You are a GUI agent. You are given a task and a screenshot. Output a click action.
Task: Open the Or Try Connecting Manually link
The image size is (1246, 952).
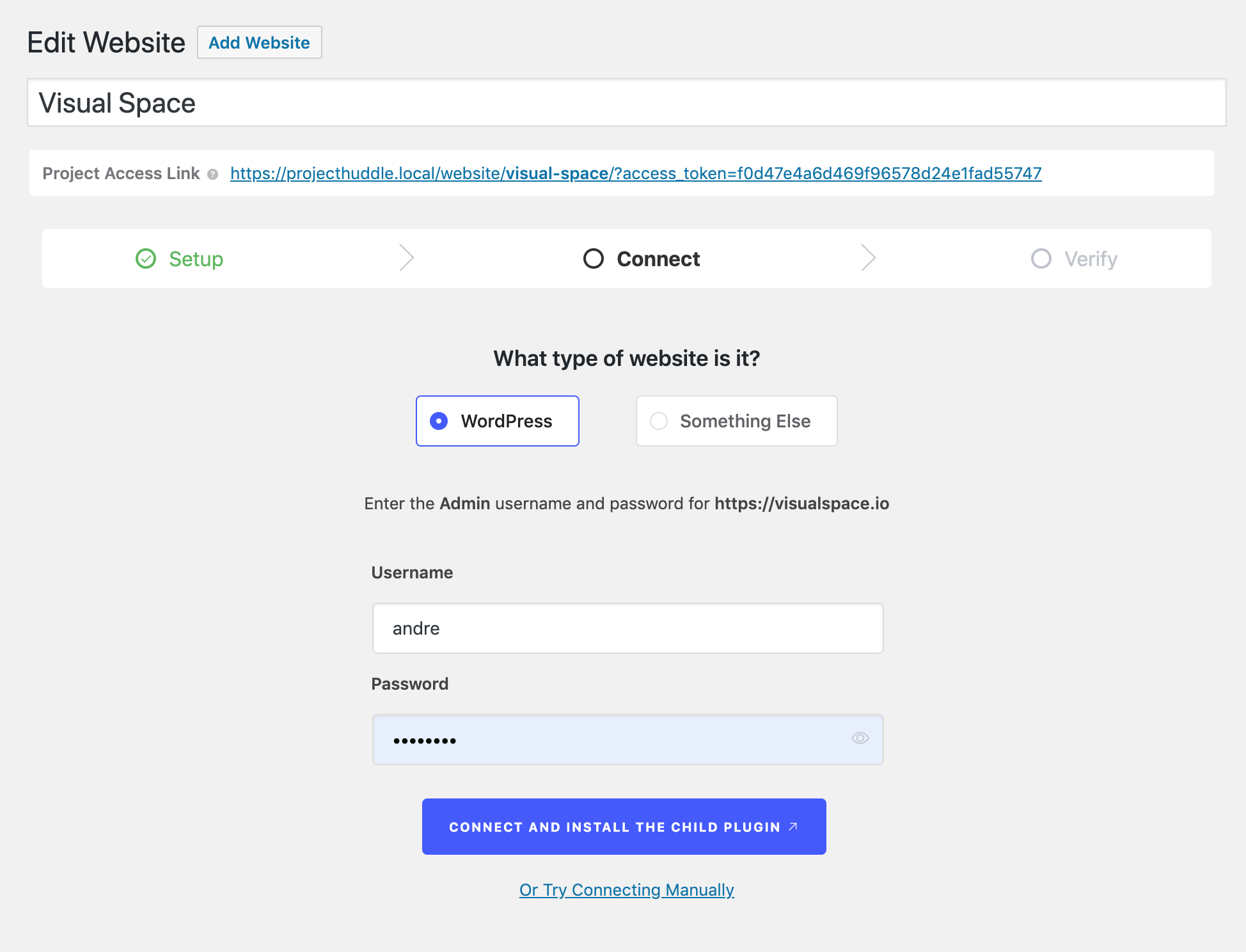(626, 890)
